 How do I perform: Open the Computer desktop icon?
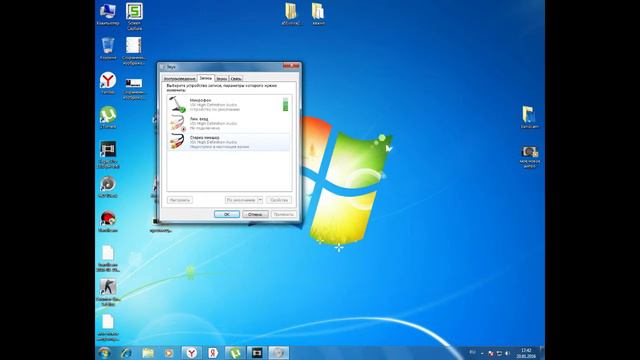(108, 14)
